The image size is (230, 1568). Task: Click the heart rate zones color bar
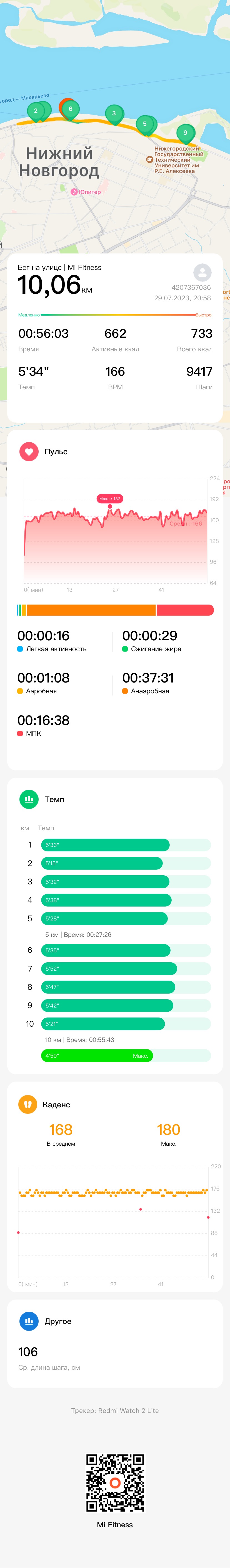tap(115, 610)
